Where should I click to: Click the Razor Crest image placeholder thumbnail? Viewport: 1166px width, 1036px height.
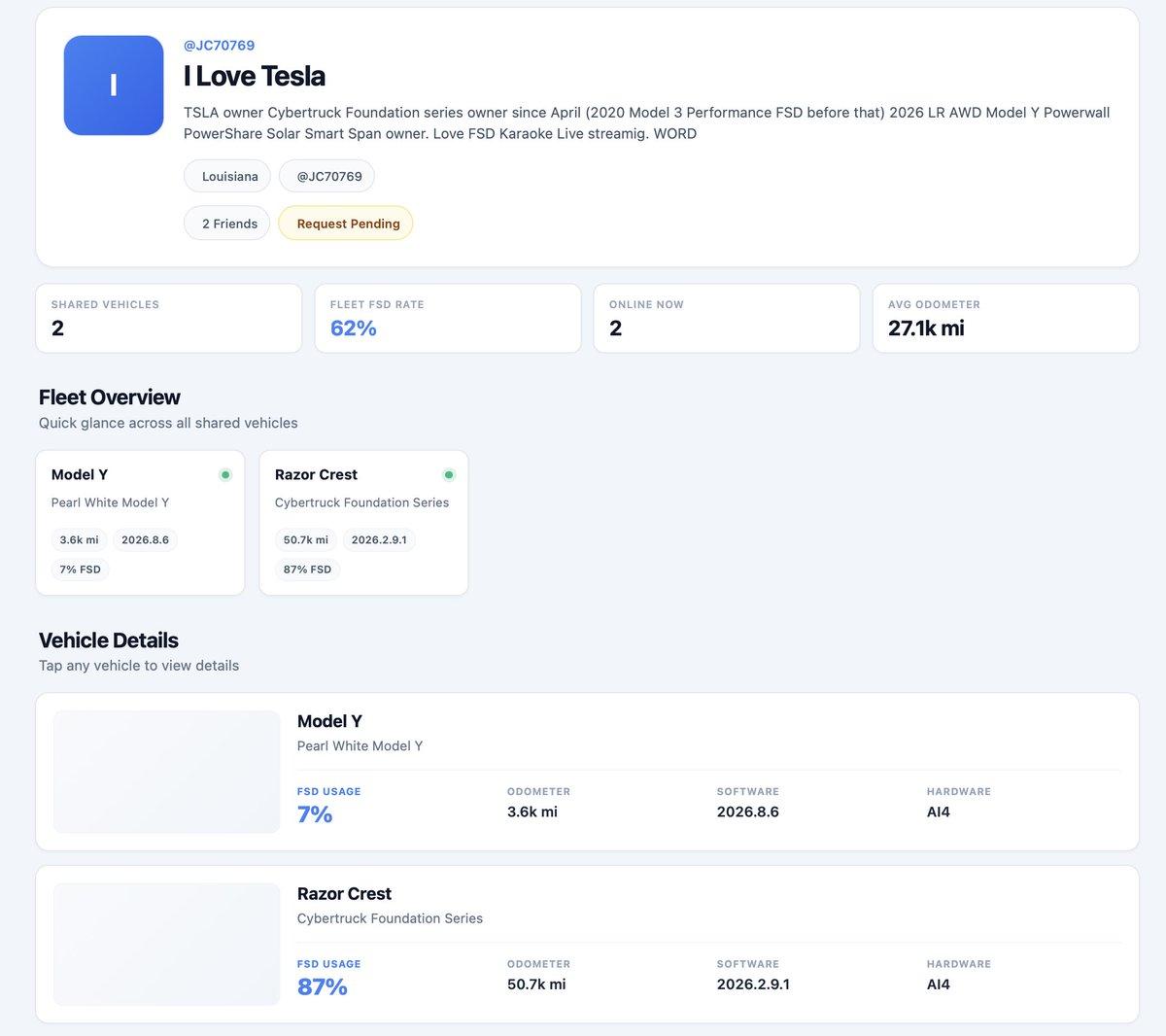(x=166, y=945)
